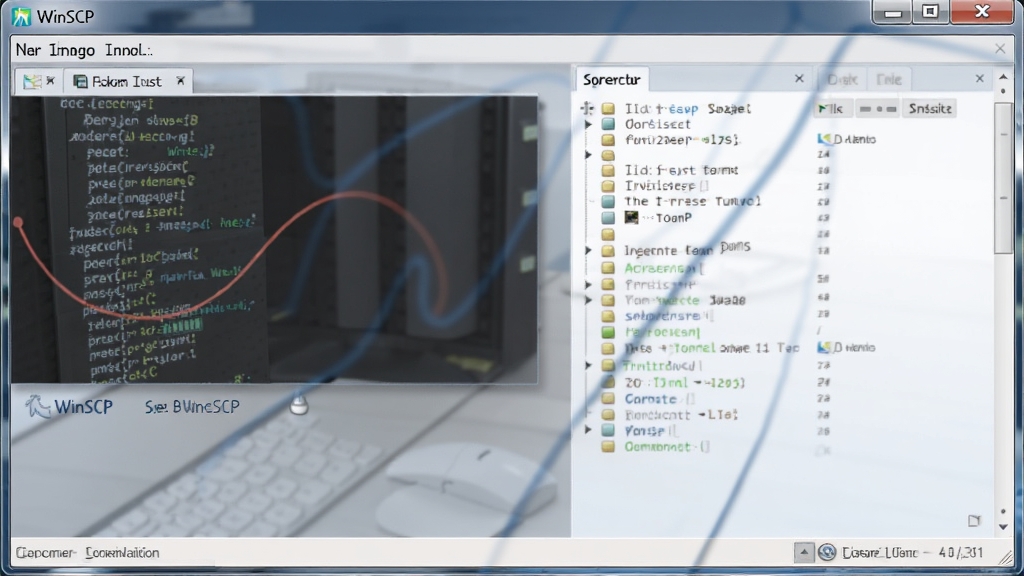Screen dimensions: 1024x576
Task: Click the dark thumbnail icon beside ToanP
Action: coord(631,217)
